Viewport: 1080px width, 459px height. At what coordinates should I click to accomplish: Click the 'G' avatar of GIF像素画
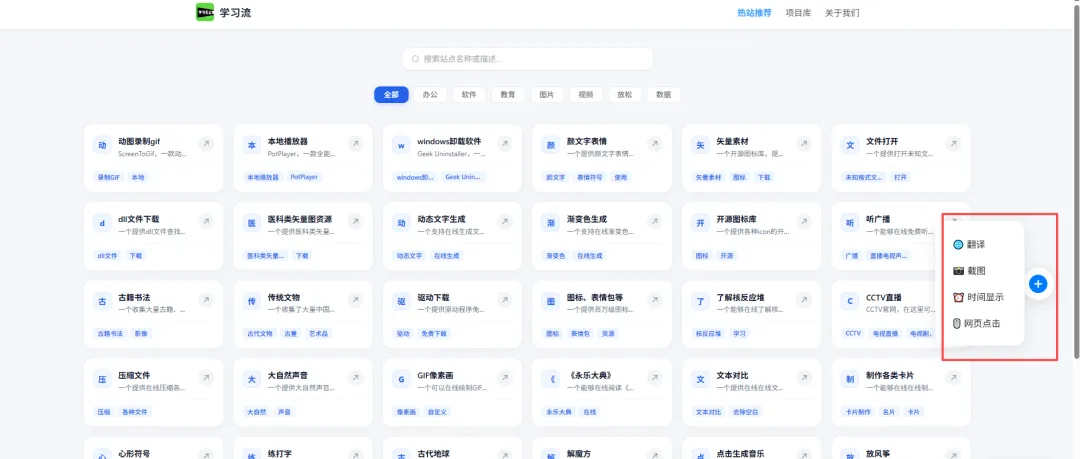401,379
